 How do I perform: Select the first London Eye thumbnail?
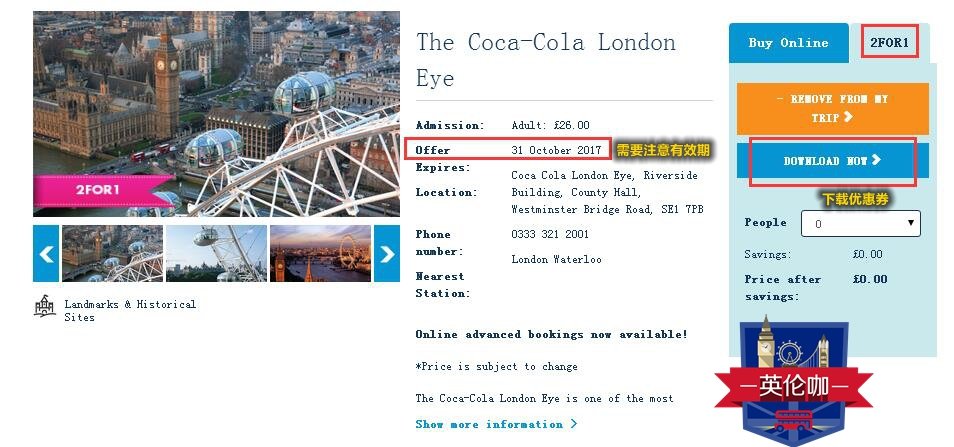112,254
